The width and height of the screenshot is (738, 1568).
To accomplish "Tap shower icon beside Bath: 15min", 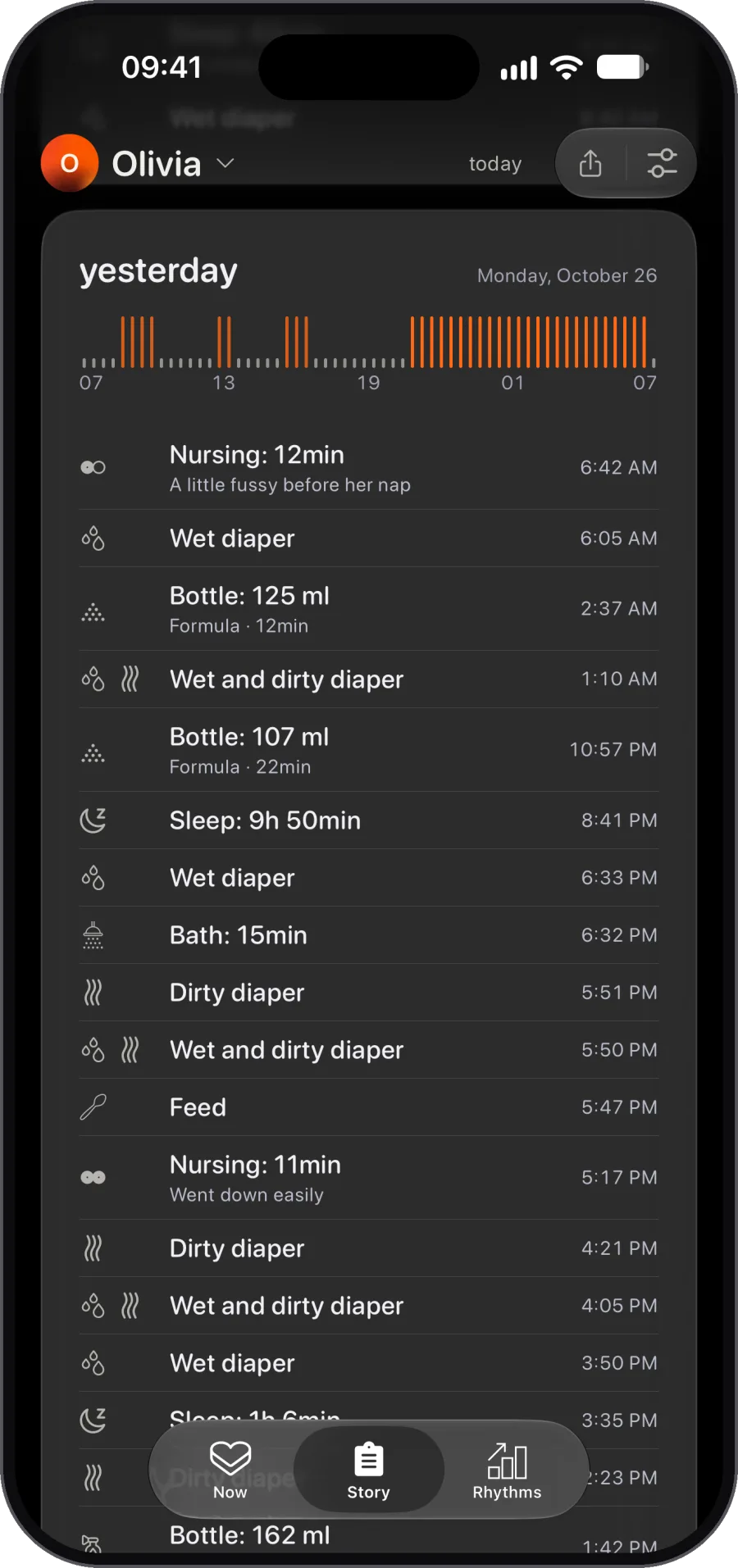I will (93, 935).
